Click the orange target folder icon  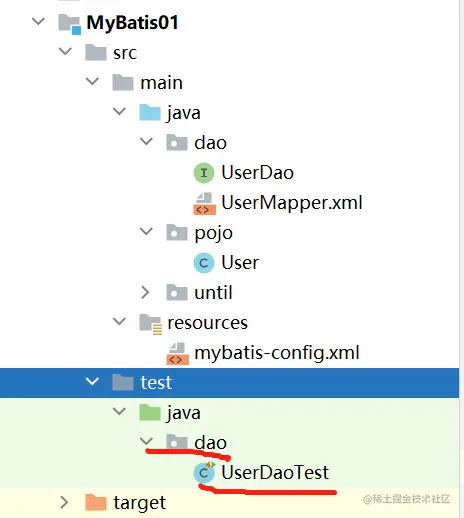96,502
